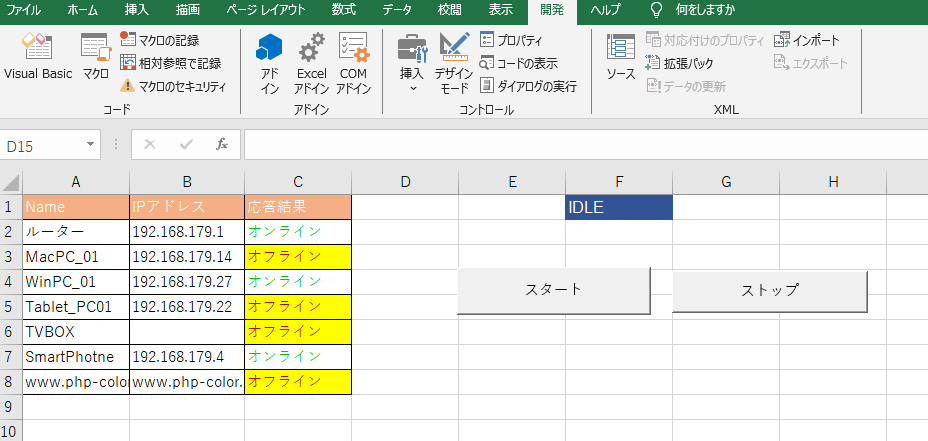Click the fx insert function icon
This screenshot has width=928, height=441.
(222, 145)
